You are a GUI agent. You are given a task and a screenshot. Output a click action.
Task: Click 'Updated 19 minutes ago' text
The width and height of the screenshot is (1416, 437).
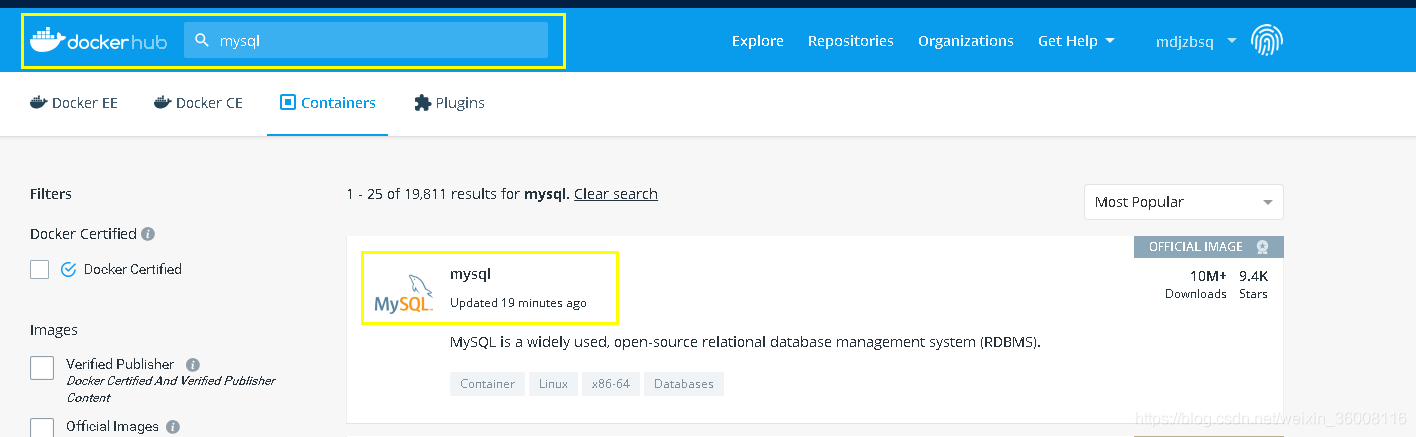click(518, 303)
